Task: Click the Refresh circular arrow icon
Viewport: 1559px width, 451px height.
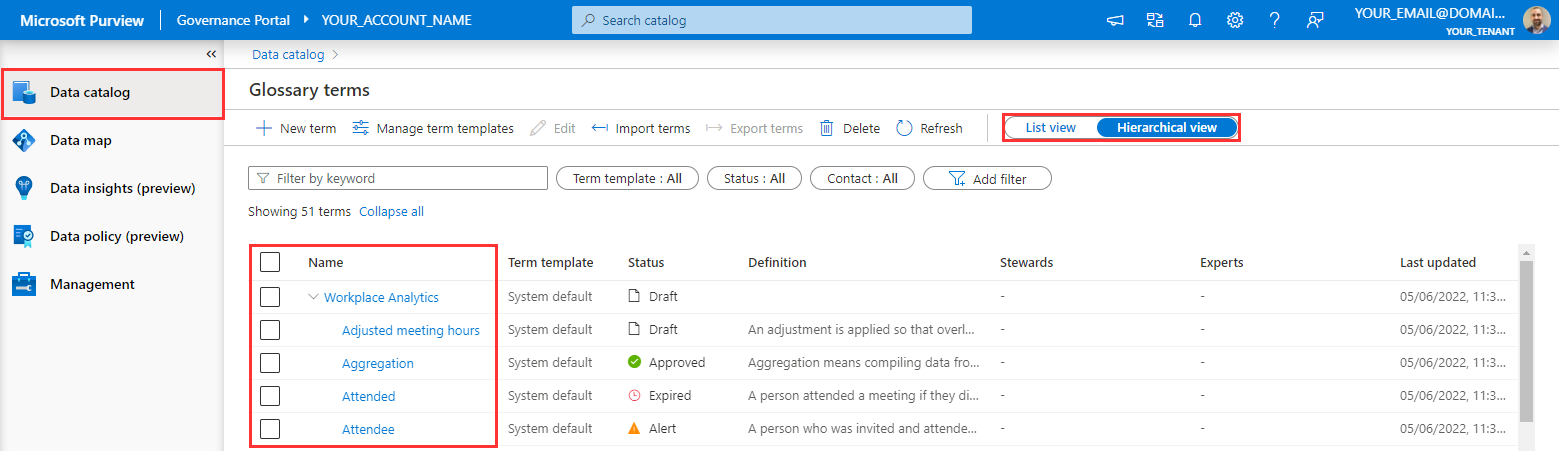Action: point(904,128)
